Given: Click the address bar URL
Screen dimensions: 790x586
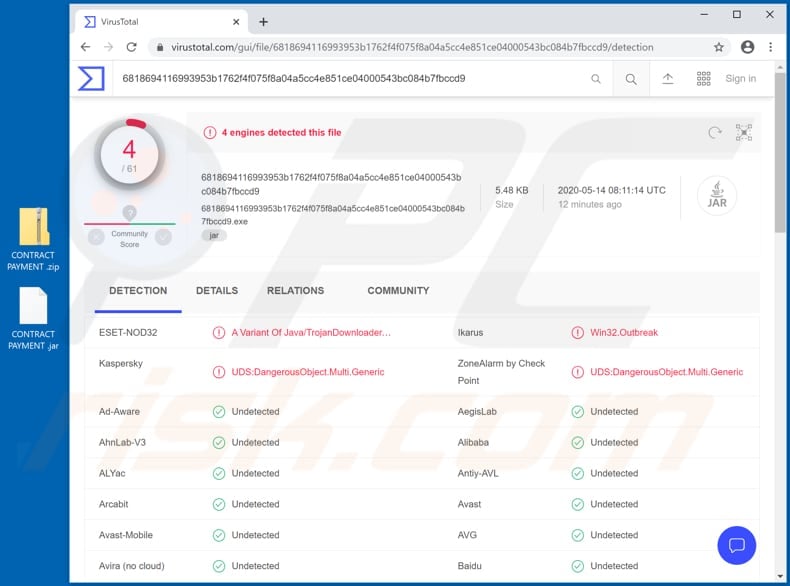Looking at the screenshot, I should pyautogui.click(x=412, y=47).
